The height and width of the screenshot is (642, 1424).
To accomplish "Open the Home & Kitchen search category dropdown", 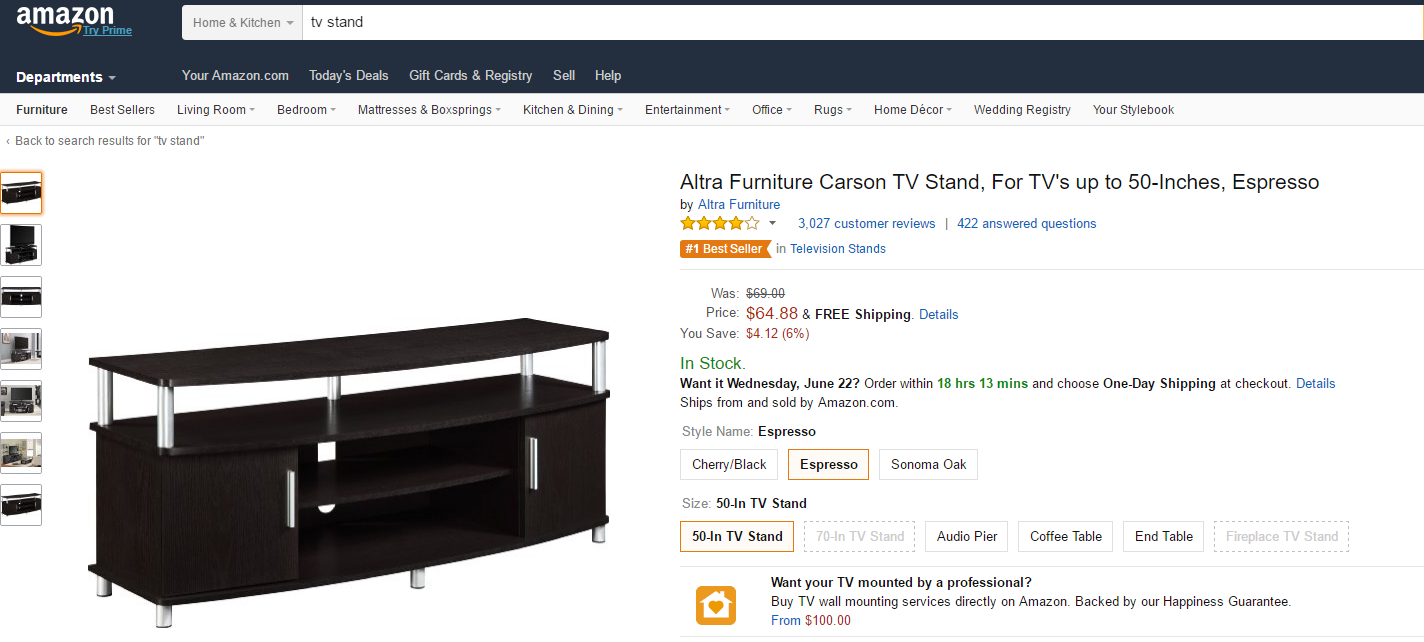I will [243, 22].
